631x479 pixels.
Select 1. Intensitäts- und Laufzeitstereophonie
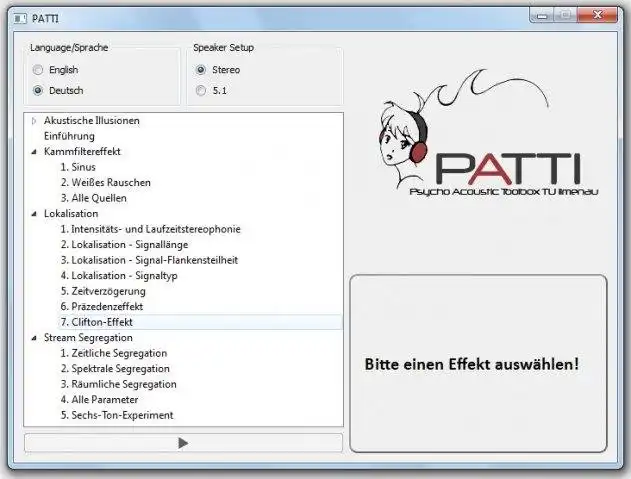click(151, 229)
